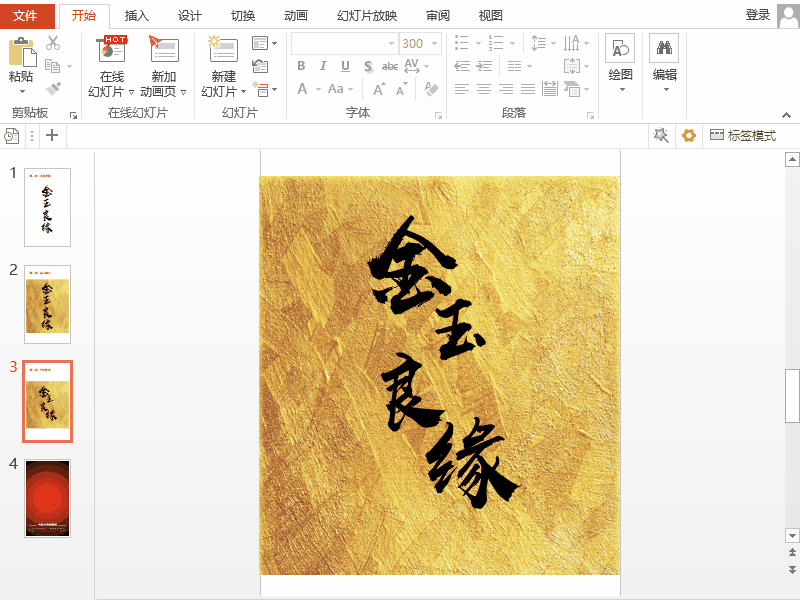The height and width of the screenshot is (600, 800).
Task: Click the Cut scissors icon
Action: click(x=53, y=43)
